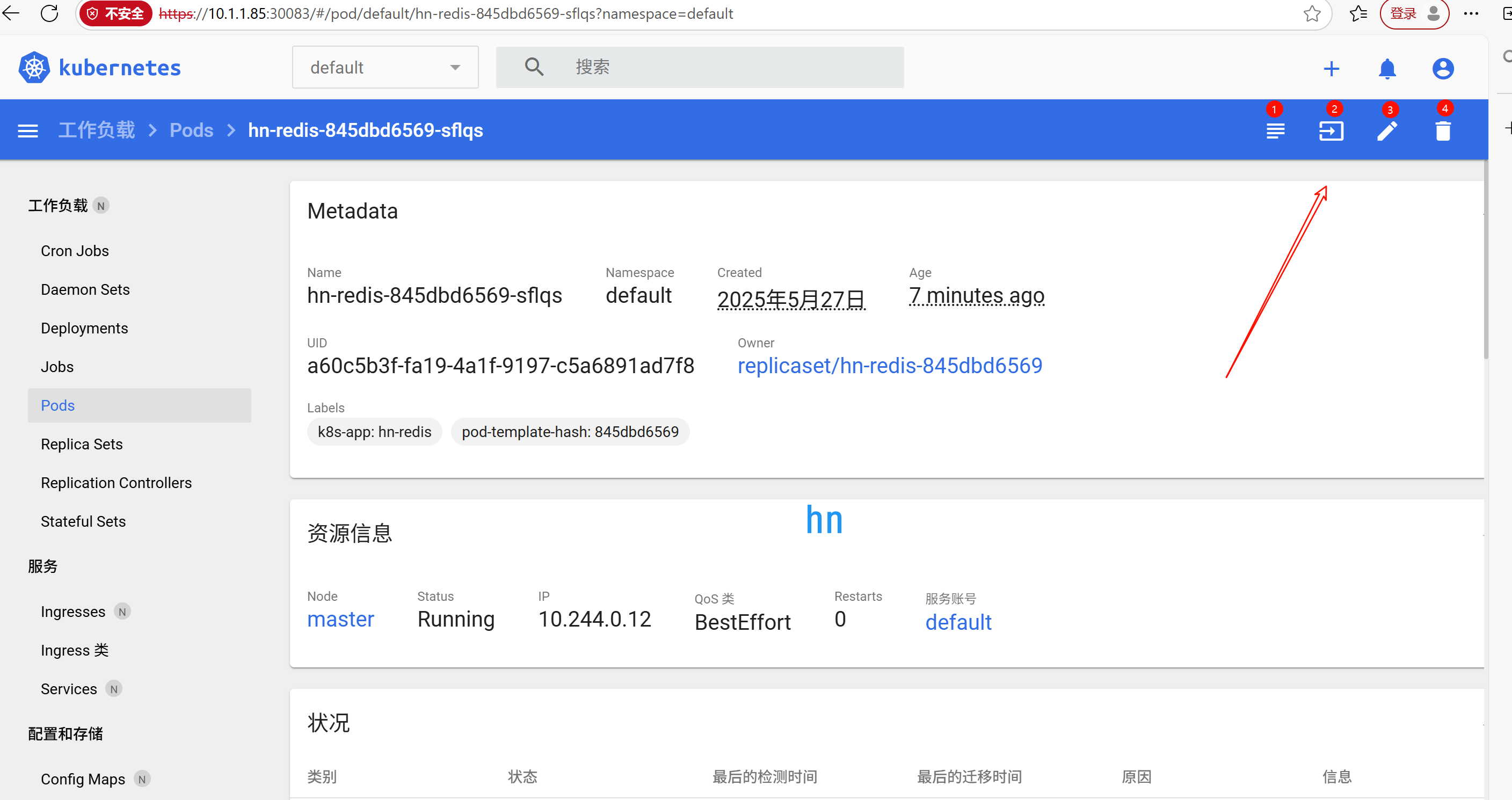Viewport: 1512px width, 800px height.
Task: Open the master node link
Action: click(340, 619)
